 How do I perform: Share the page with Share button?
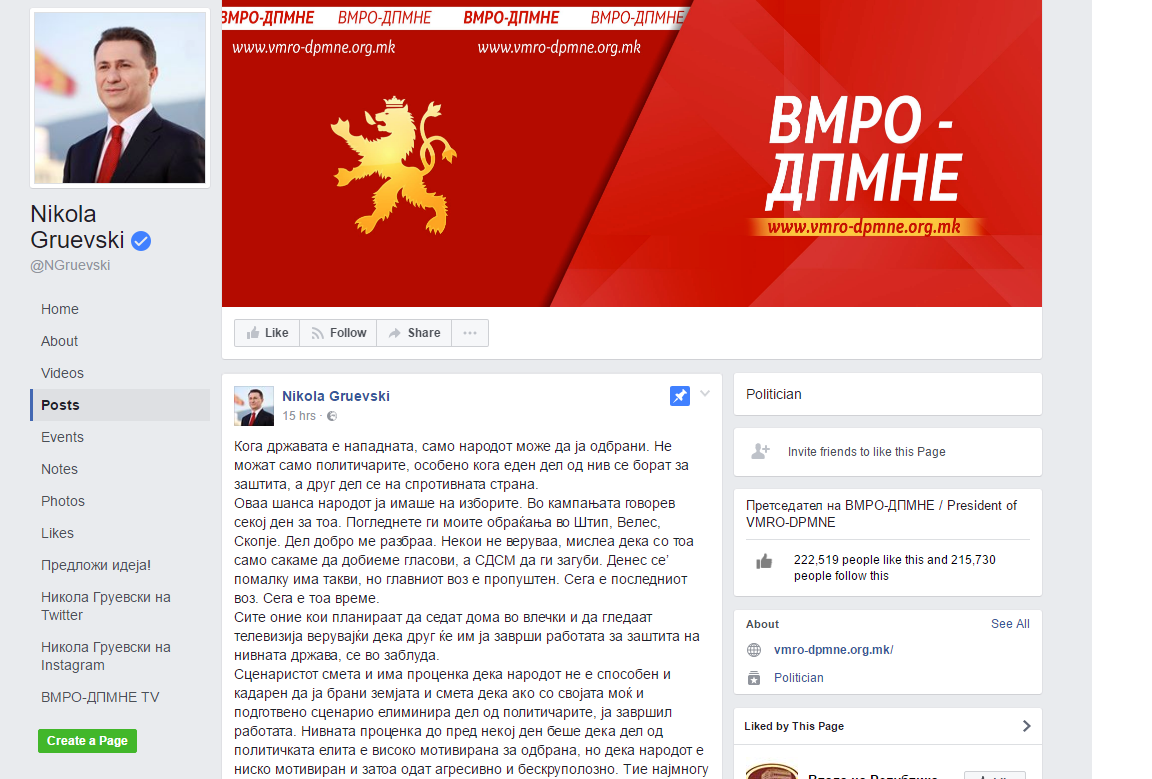pyautogui.click(x=414, y=333)
